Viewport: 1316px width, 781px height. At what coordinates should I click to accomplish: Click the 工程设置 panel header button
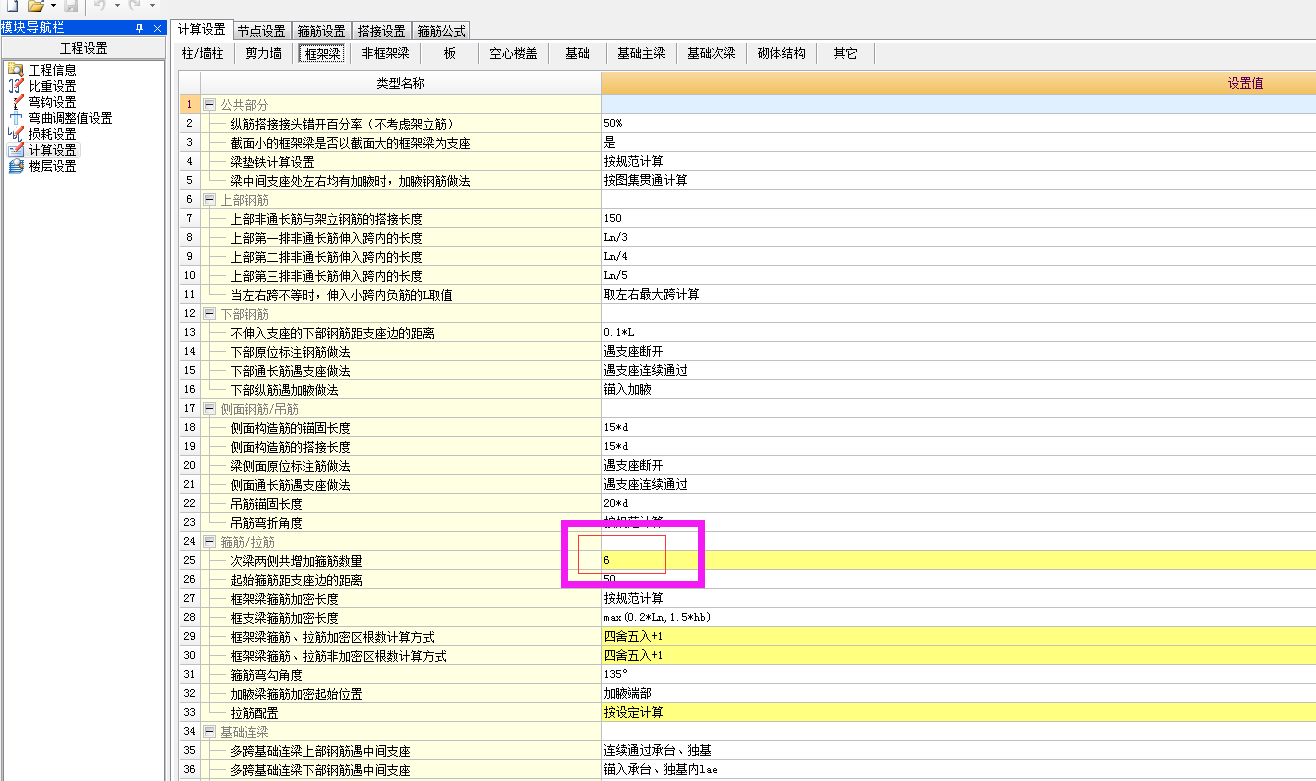[83, 48]
